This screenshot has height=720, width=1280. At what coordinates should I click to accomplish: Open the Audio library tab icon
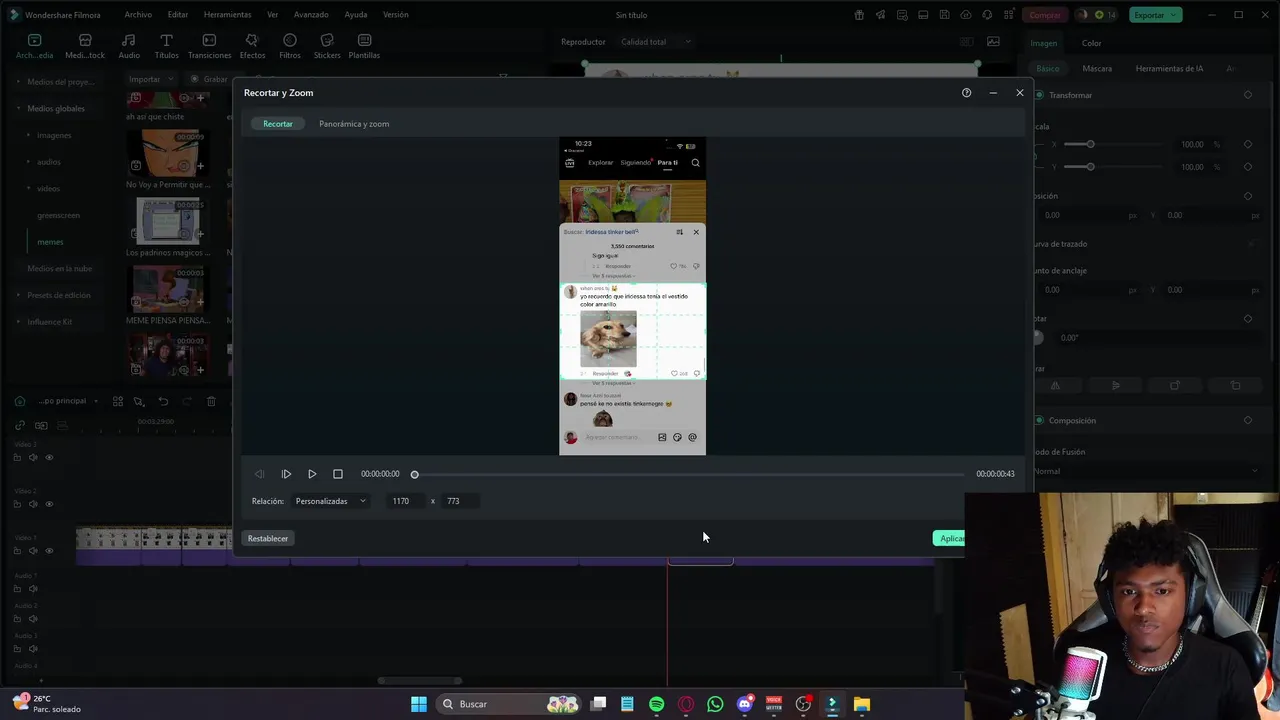(x=129, y=40)
